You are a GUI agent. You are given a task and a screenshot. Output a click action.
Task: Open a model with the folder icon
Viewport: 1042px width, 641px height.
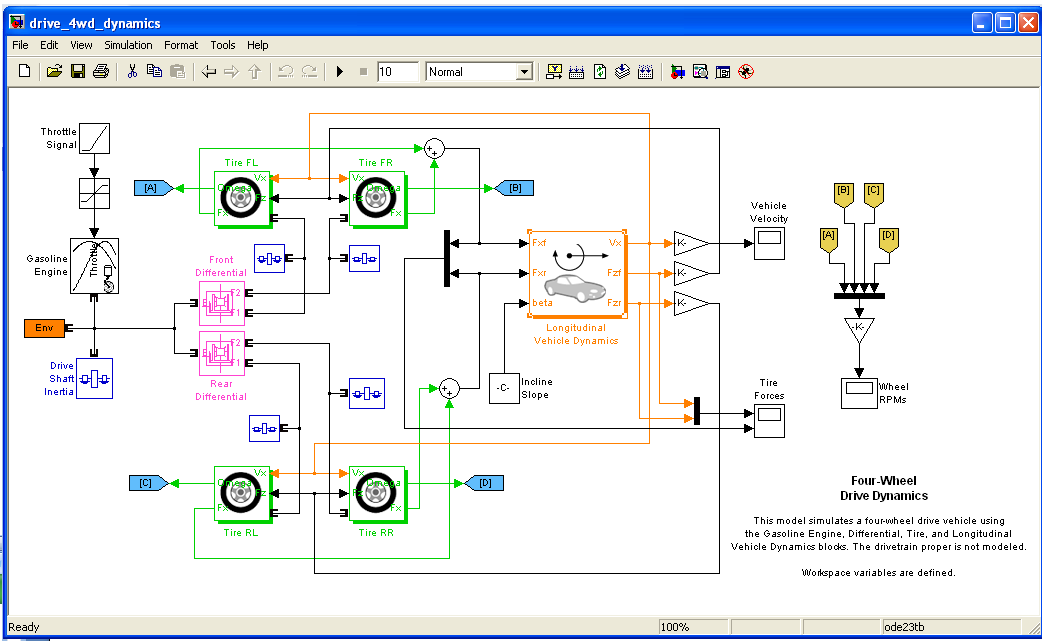(x=54, y=71)
